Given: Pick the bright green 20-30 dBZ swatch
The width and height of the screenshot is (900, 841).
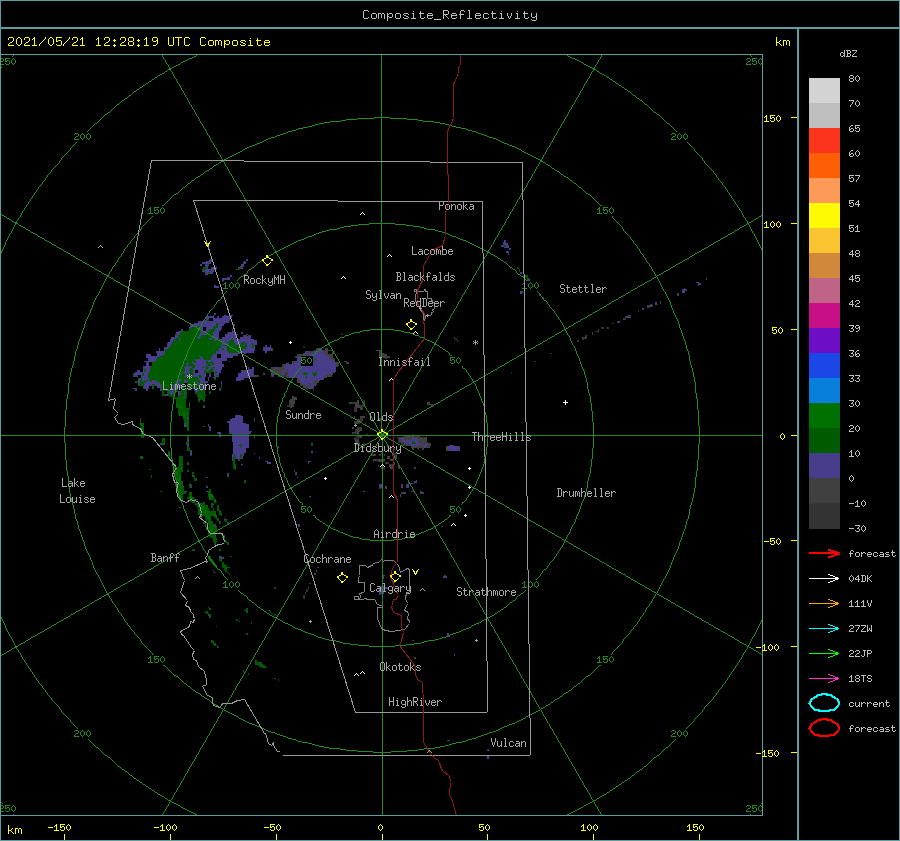Looking at the screenshot, I should 824,416.
